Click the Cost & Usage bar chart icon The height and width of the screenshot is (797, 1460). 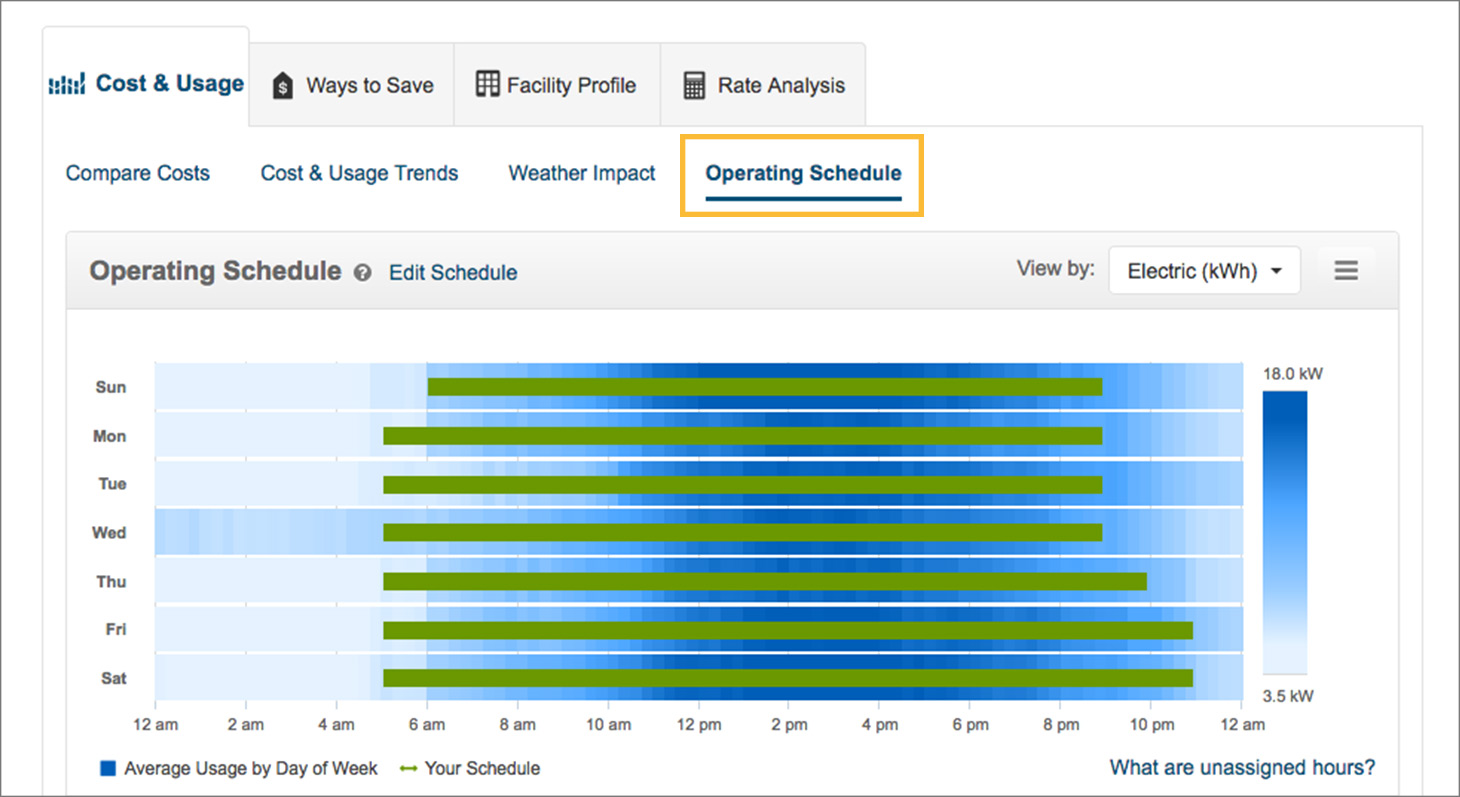tap(68, 85)
